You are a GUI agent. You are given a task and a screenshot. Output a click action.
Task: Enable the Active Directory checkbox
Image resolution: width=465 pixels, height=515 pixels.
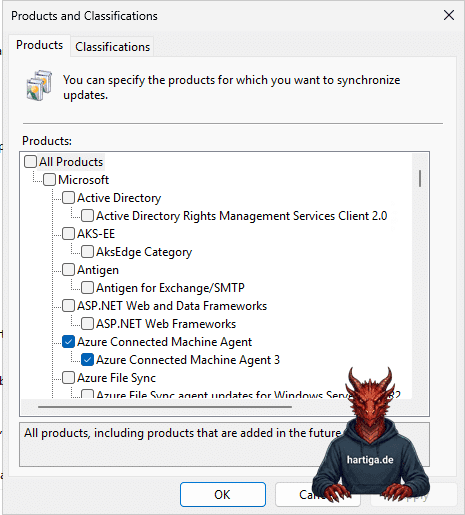pyautogui.click(x=68, y=198)
